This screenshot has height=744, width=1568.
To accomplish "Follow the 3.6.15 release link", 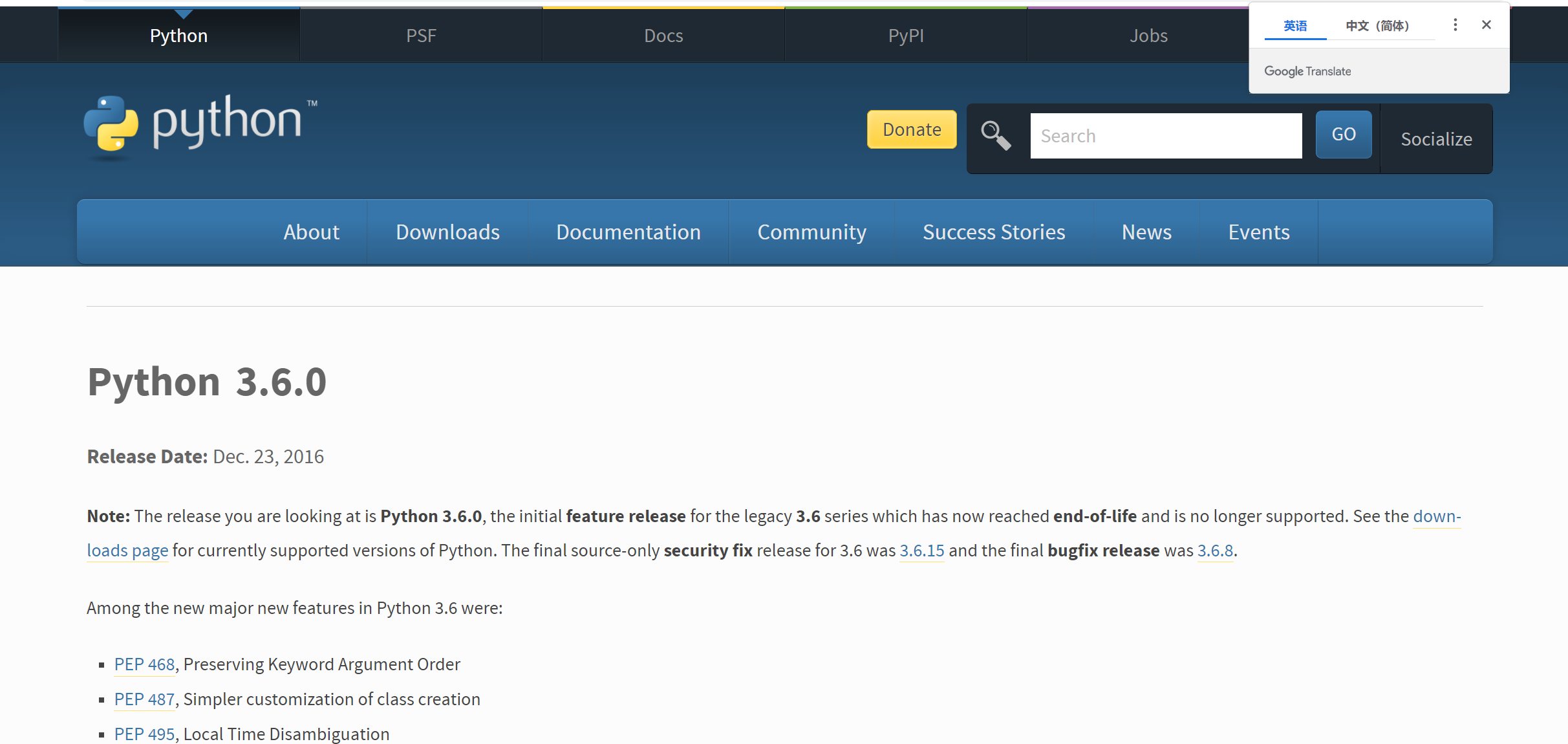I will coord(921,551).
